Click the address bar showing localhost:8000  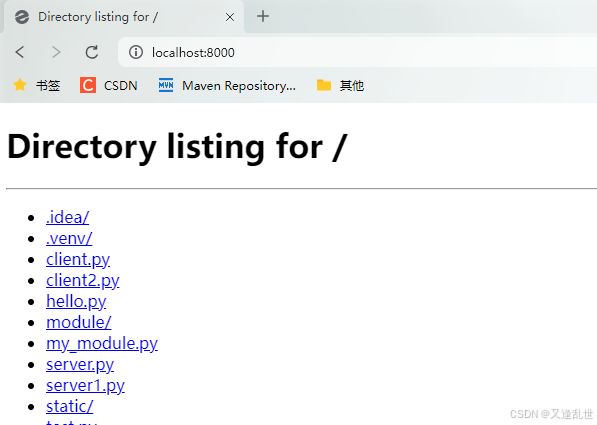tap(358, 52)
